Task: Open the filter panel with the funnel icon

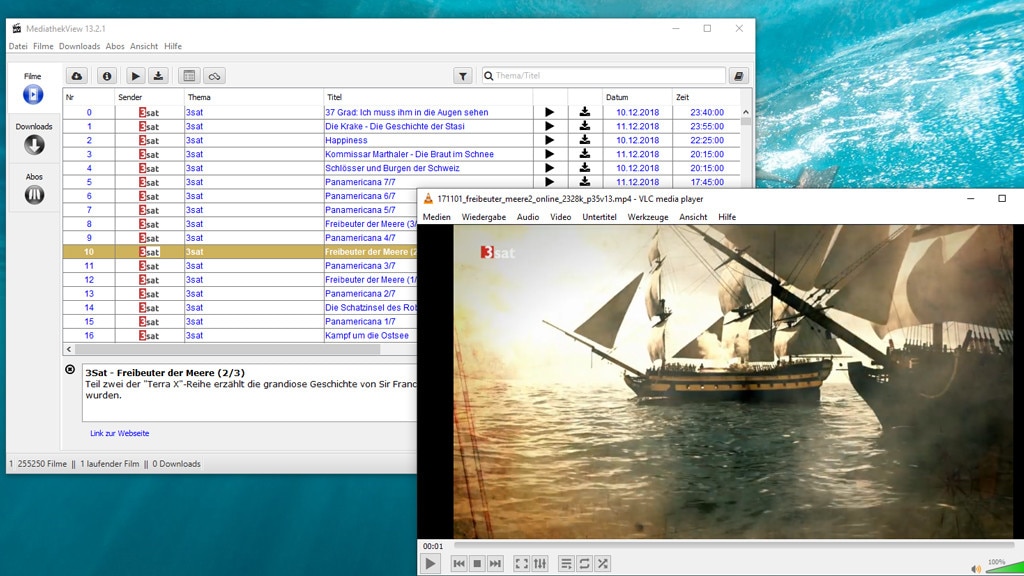Action: click(462, 76)
